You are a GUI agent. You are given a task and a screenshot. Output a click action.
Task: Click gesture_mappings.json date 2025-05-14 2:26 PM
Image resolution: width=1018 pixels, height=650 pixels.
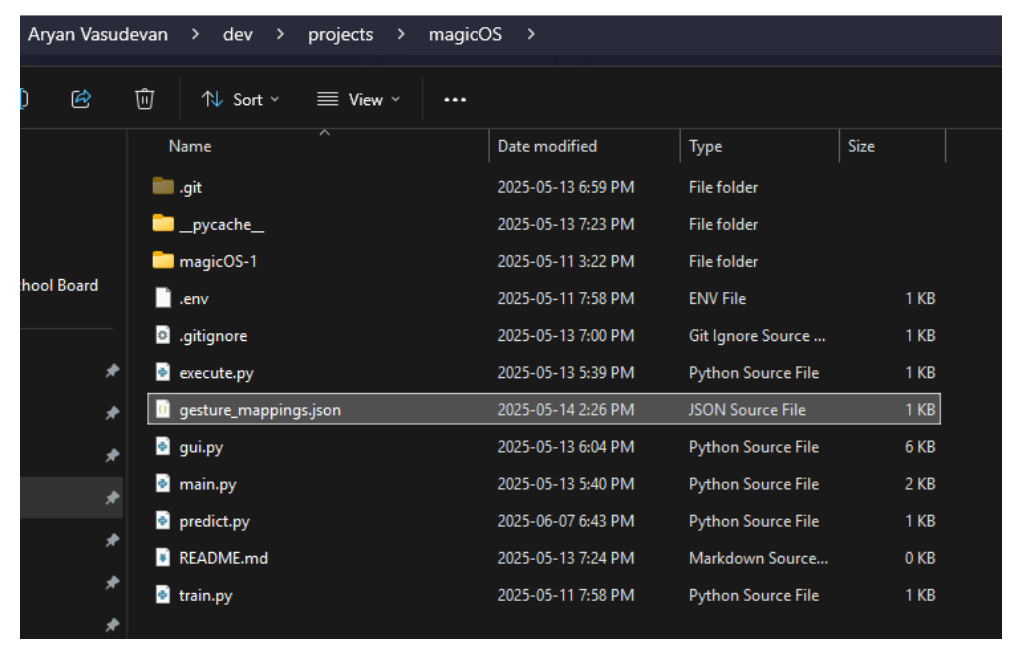565,410
